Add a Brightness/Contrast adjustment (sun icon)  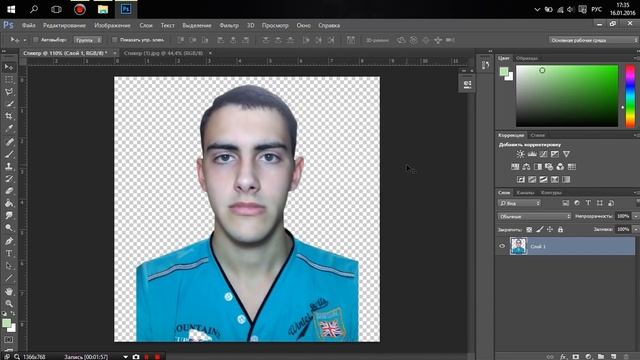[x=520, y=154]
